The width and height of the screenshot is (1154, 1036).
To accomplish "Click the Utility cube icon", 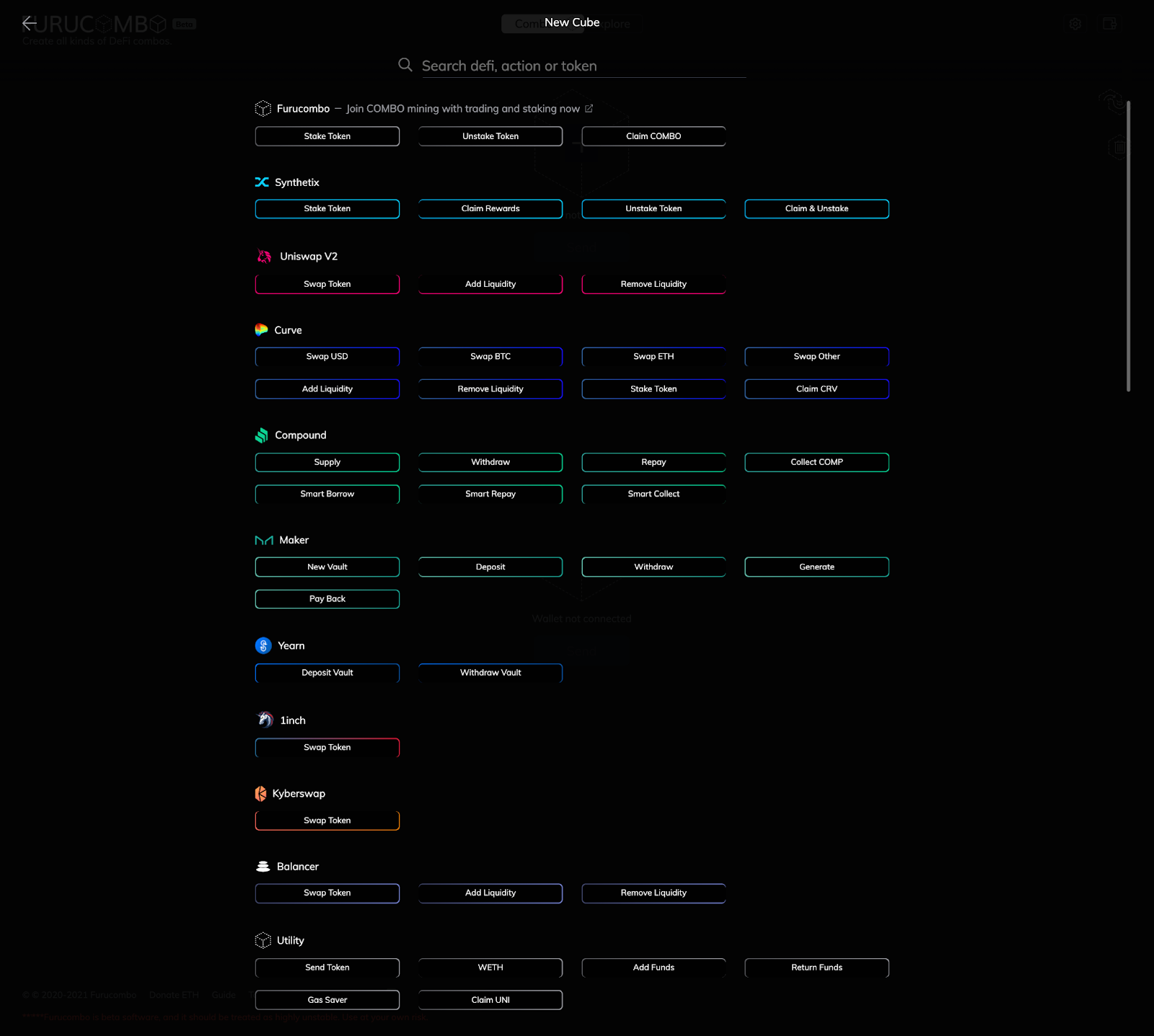I will point(263,941).
